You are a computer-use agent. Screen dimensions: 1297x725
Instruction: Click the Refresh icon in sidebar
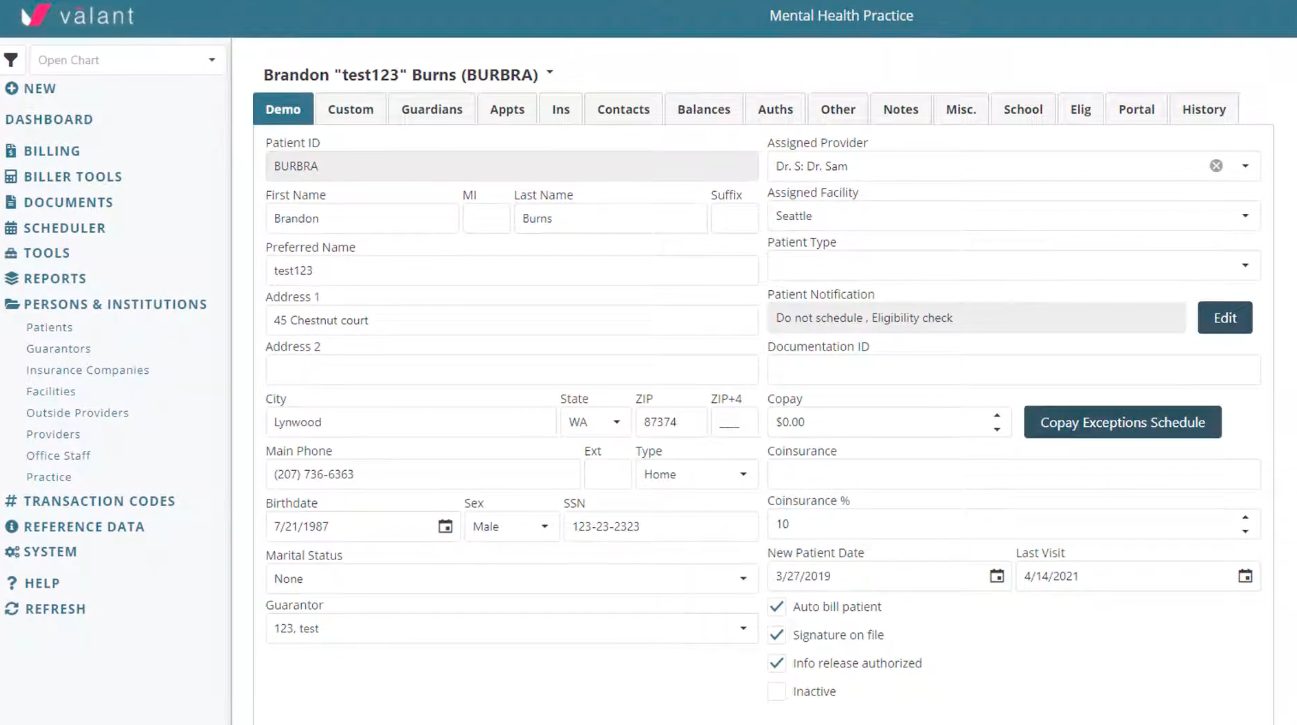pos(12,609)
